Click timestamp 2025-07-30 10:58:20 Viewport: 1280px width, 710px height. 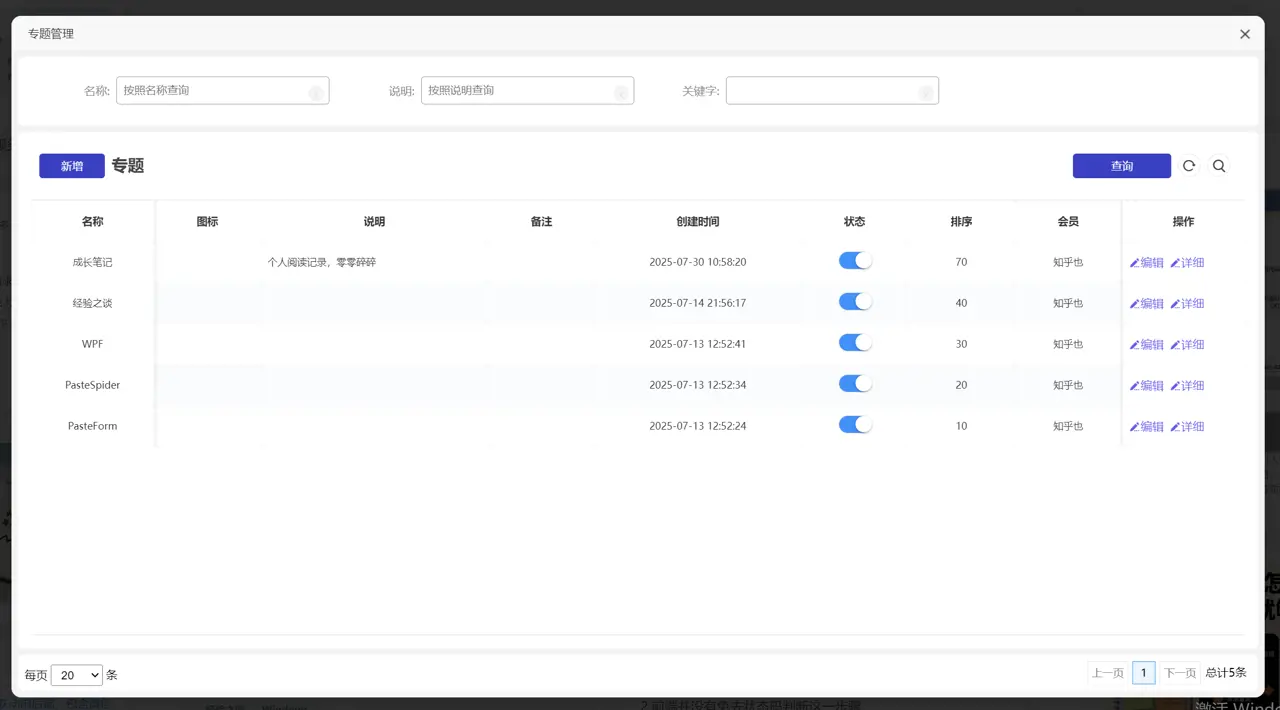point(698,262)
